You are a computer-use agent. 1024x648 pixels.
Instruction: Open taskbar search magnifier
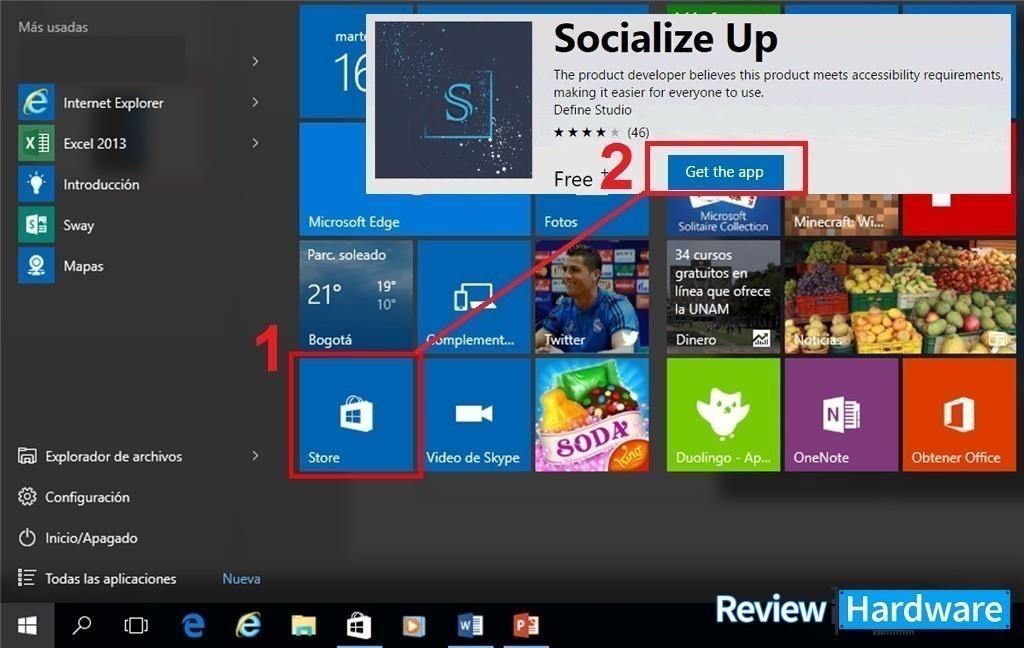[81, 626]
